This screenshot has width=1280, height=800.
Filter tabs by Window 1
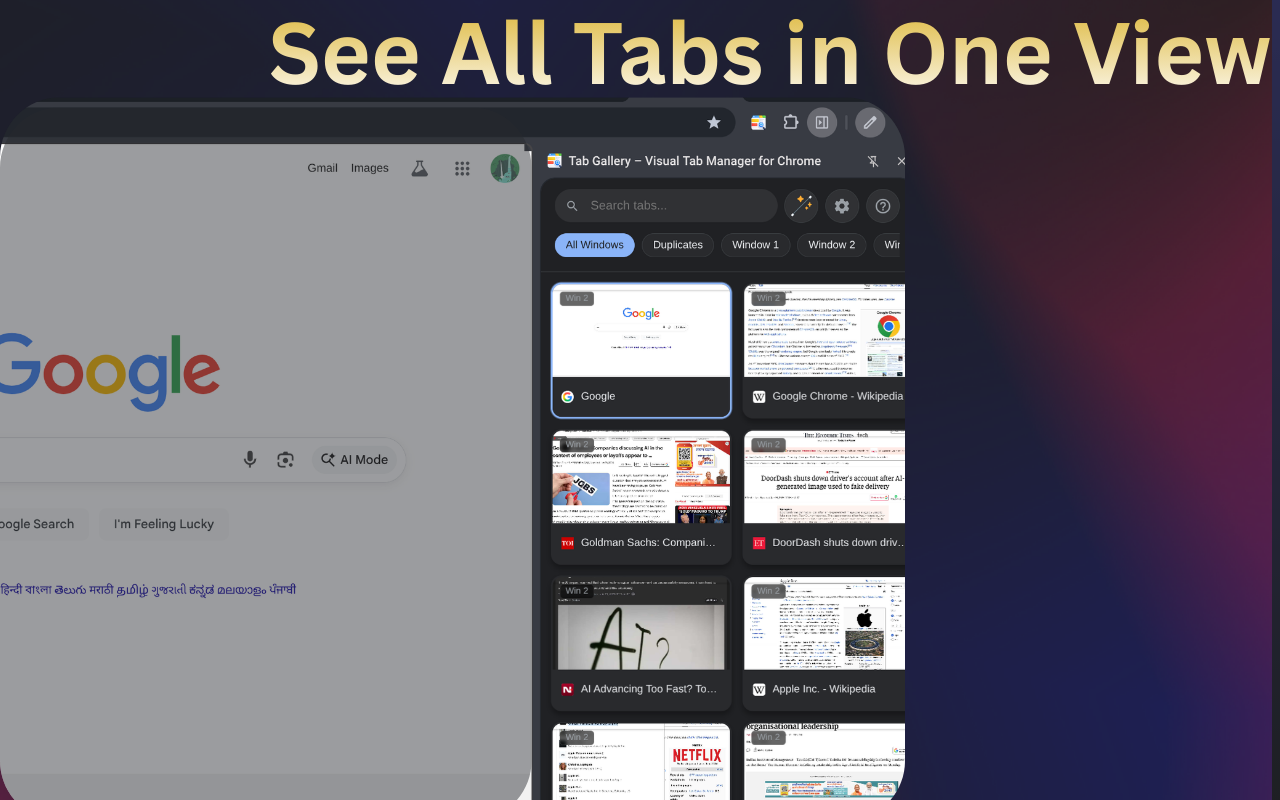click(x=755, y=245)
